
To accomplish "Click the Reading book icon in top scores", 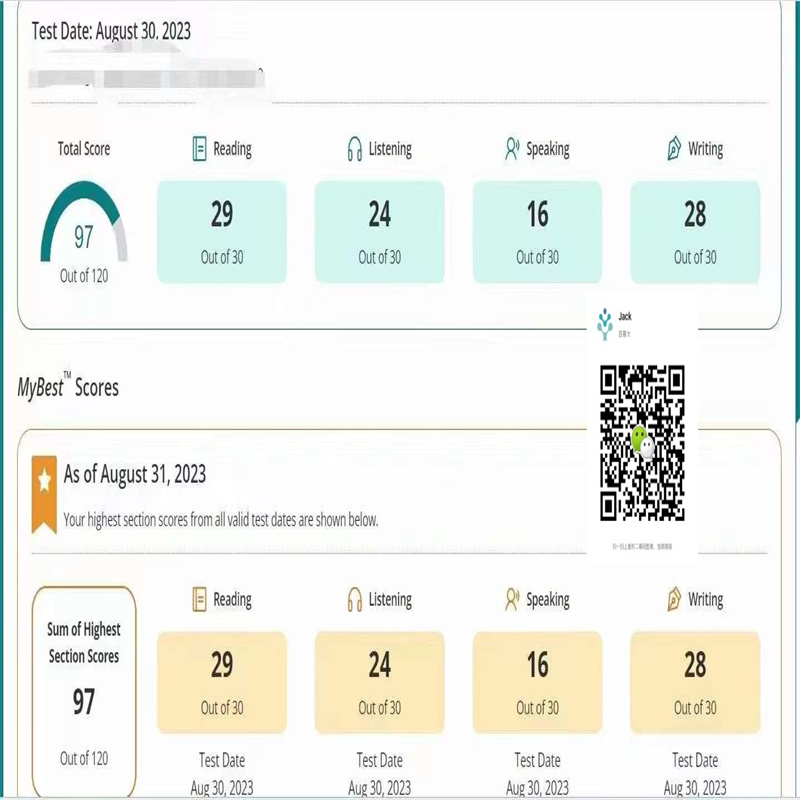I will tap(199, 150).
